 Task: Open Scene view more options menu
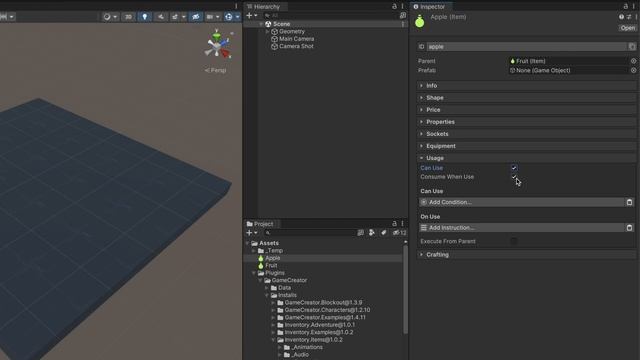(236, 6)
